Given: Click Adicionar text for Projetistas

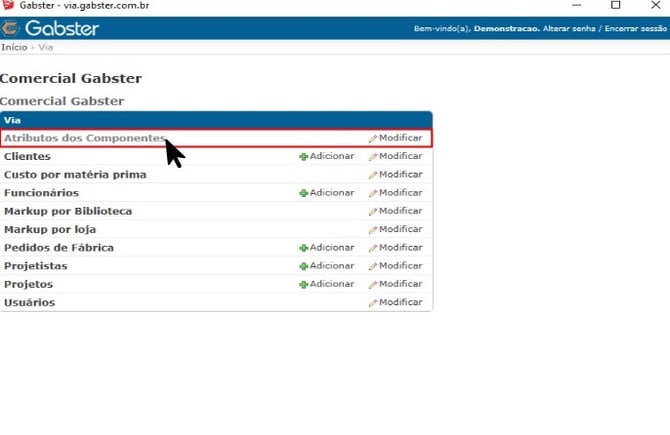Looking at the screenshot, I should (332, 266).
